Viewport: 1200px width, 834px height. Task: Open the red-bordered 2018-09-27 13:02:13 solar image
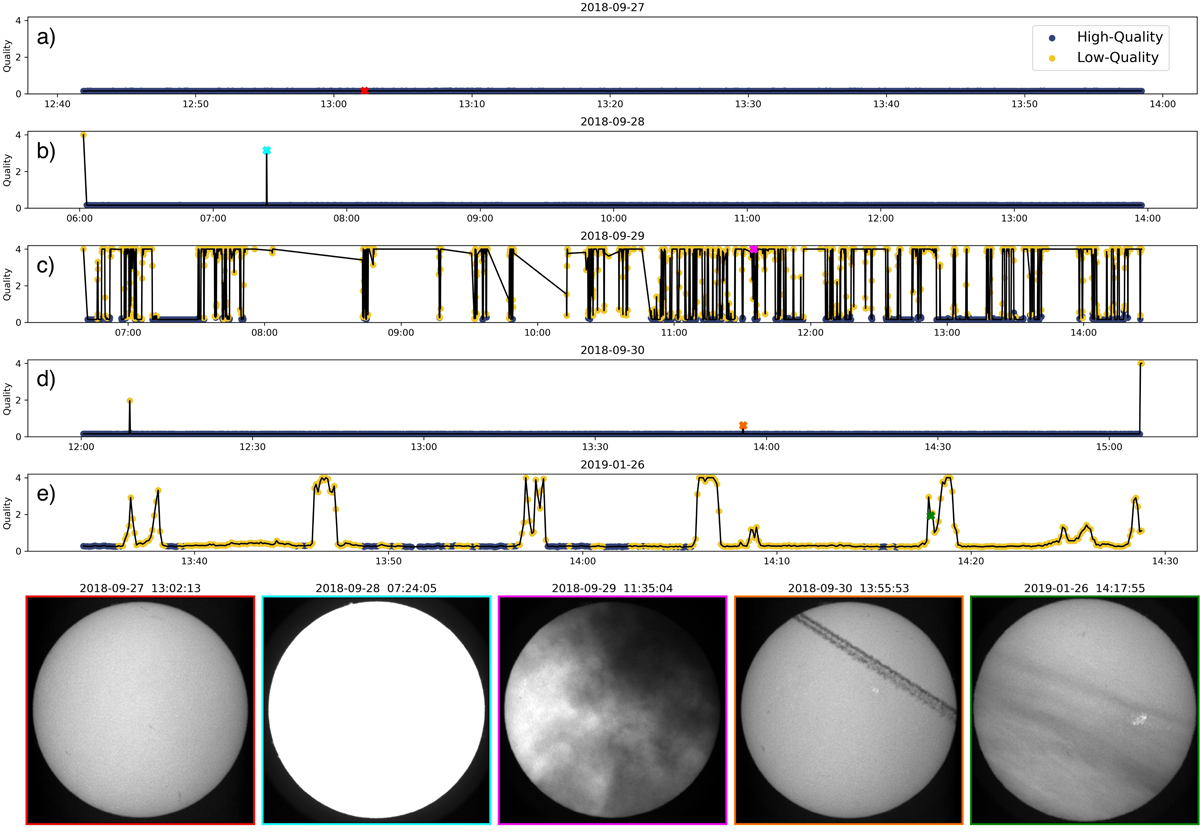click(140, 710)
